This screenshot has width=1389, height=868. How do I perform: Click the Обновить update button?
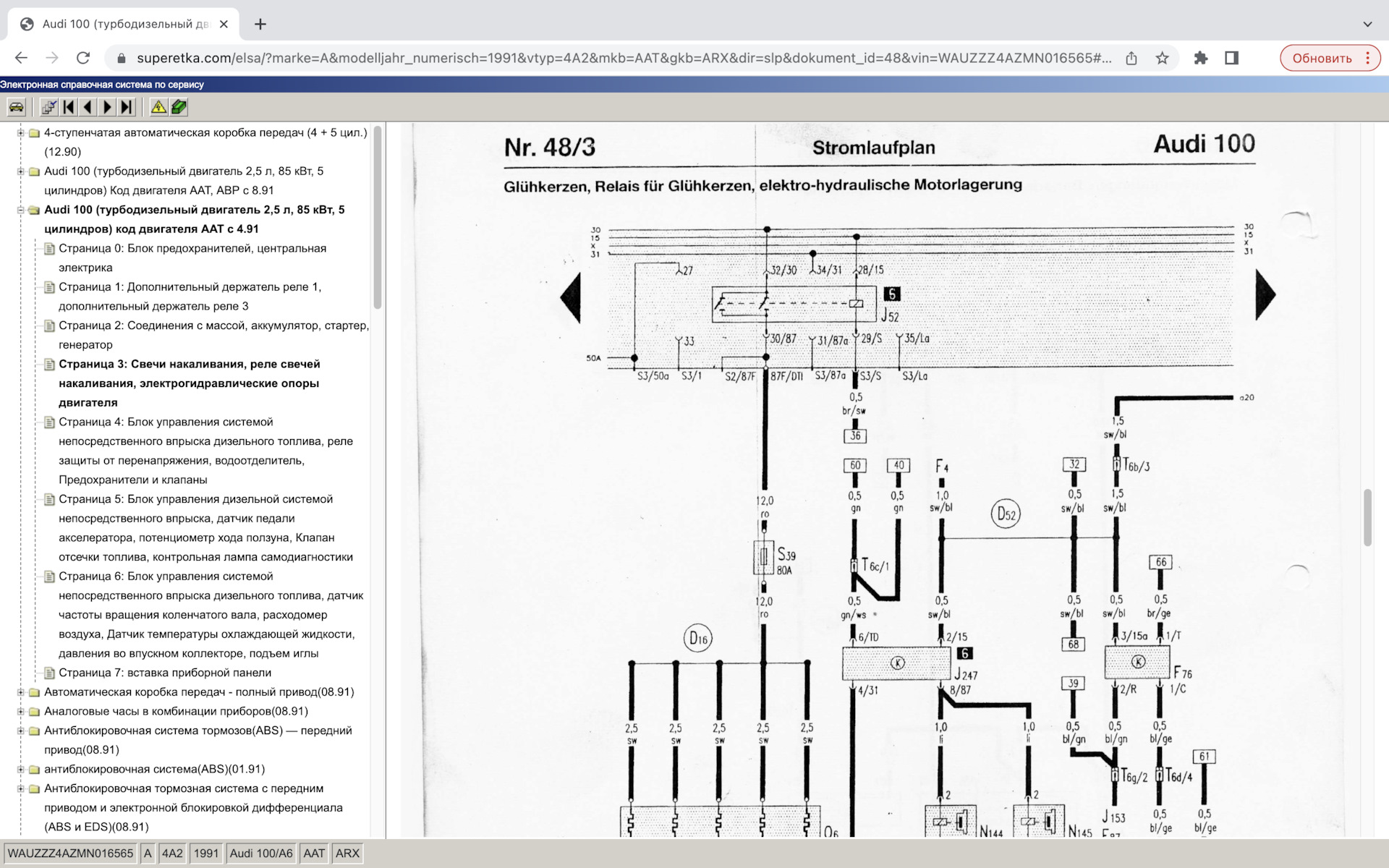click(1322, 58)
